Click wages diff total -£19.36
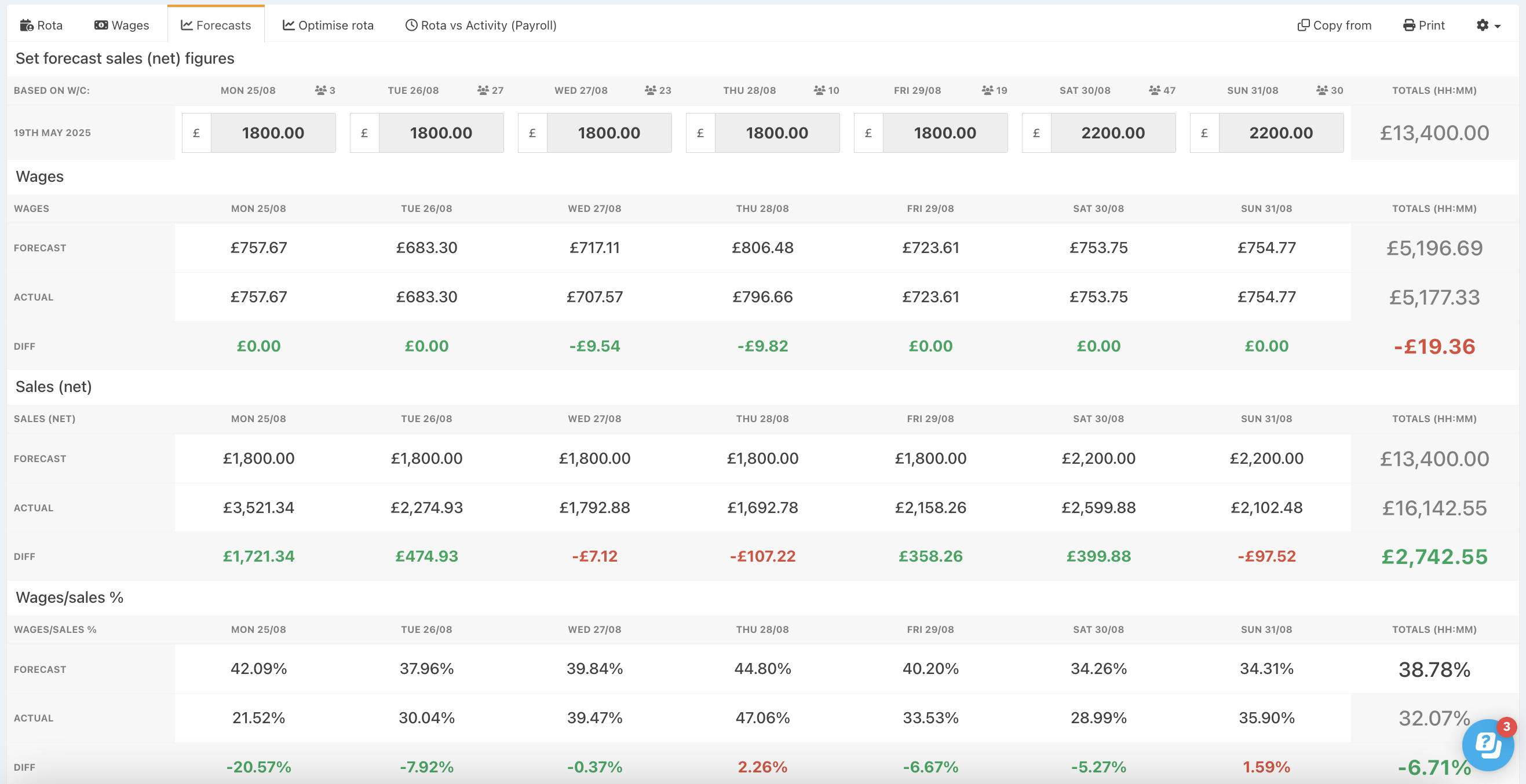The image size is (1526, 784). tap(1434, 346)
